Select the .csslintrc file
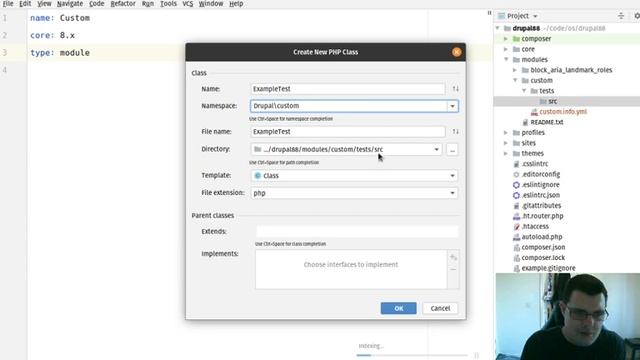 (x=535, y=164)
